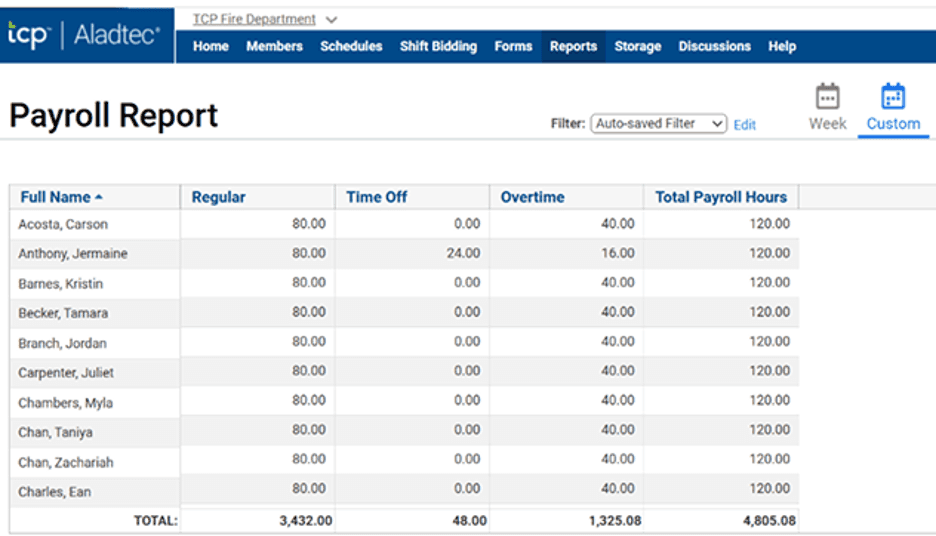Sort by Regular column header
The height and width of the screenshot is (536, 936).
click(218, 197)
